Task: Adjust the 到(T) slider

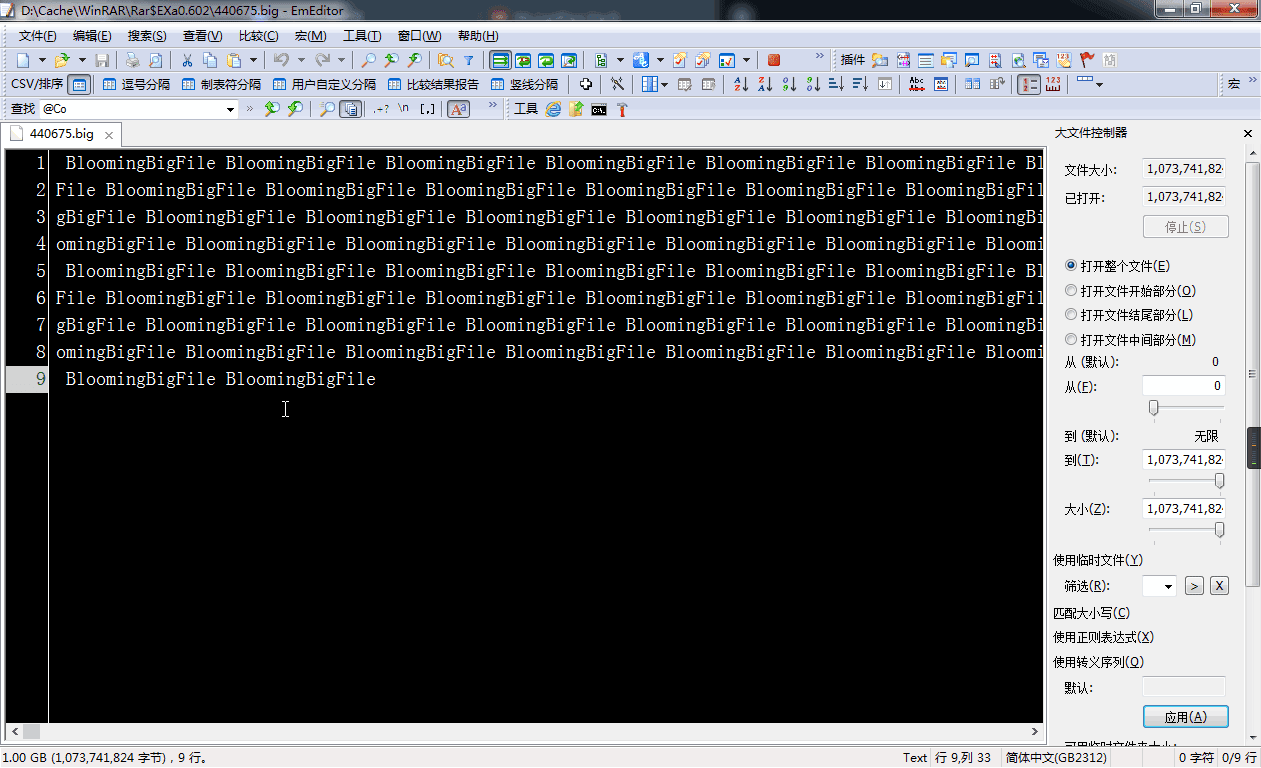Action: (x=1219, y=481)
